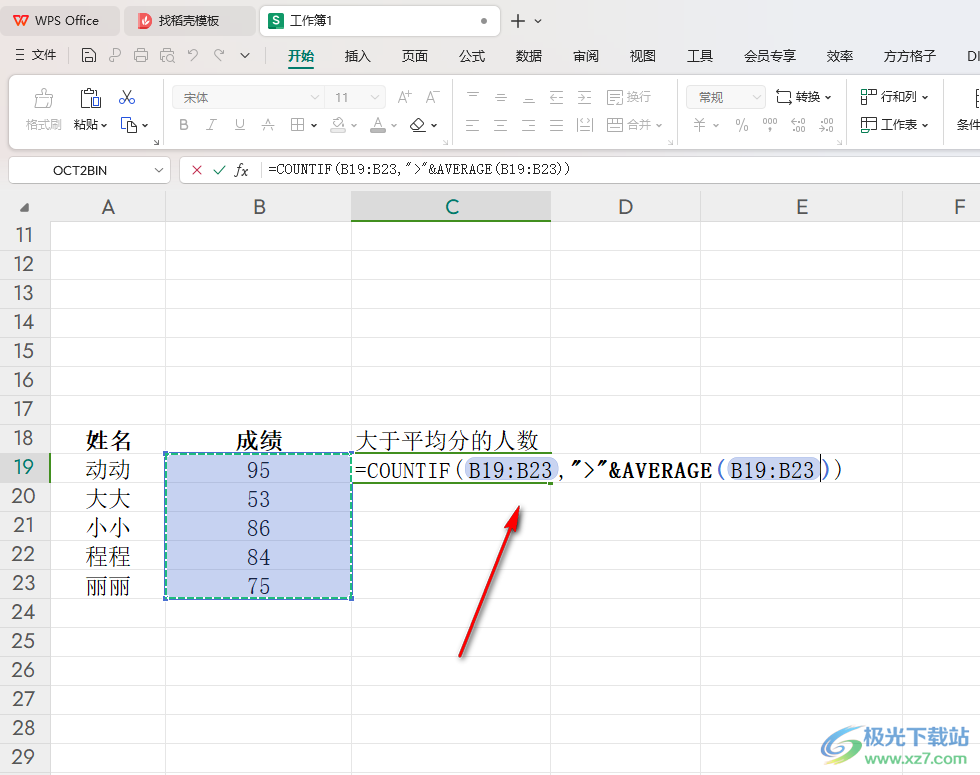Toggle middle vertical alignment

point(501,97)
